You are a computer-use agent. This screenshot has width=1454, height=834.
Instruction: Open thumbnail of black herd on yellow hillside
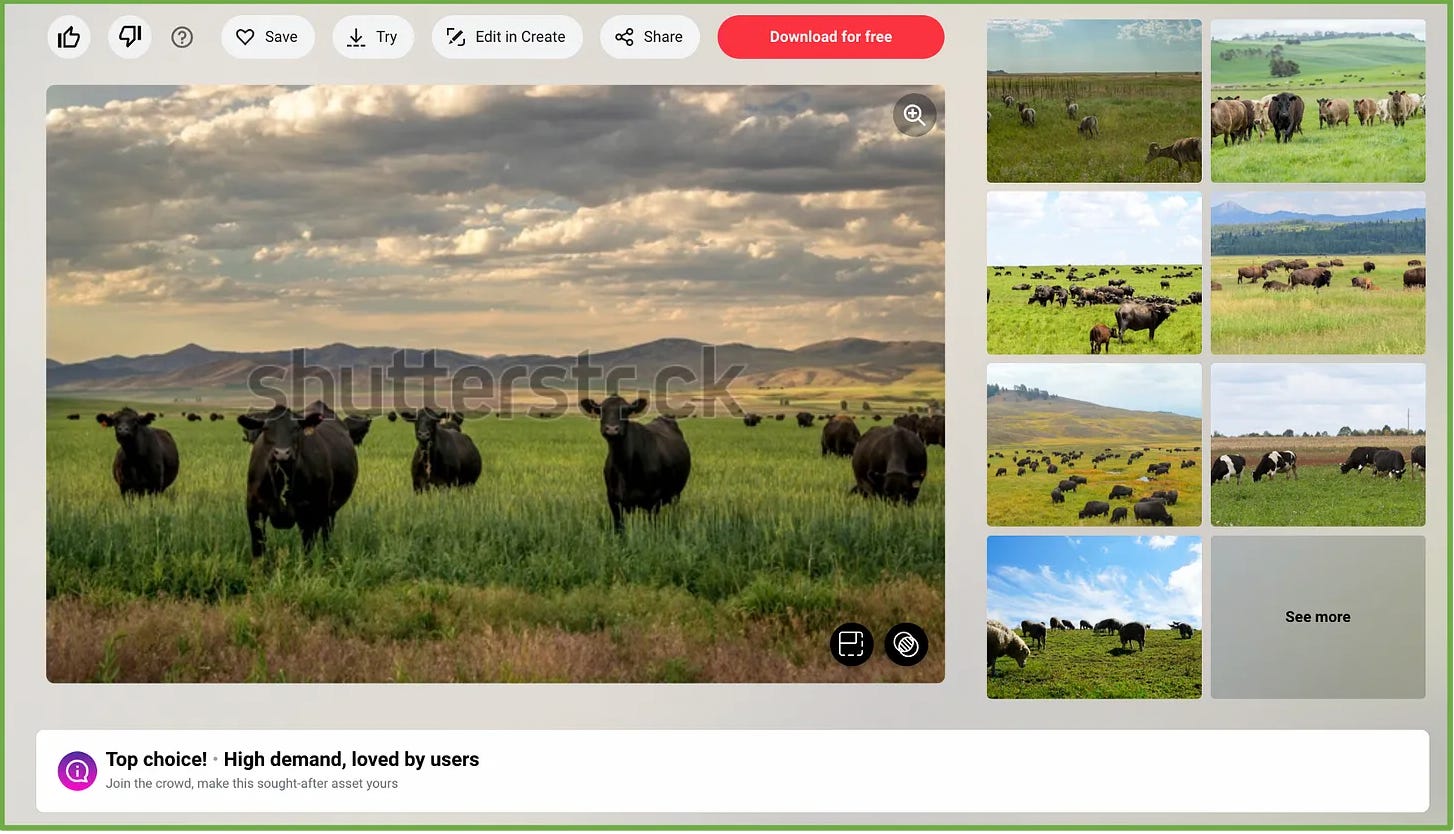[x=1094, y=445]
